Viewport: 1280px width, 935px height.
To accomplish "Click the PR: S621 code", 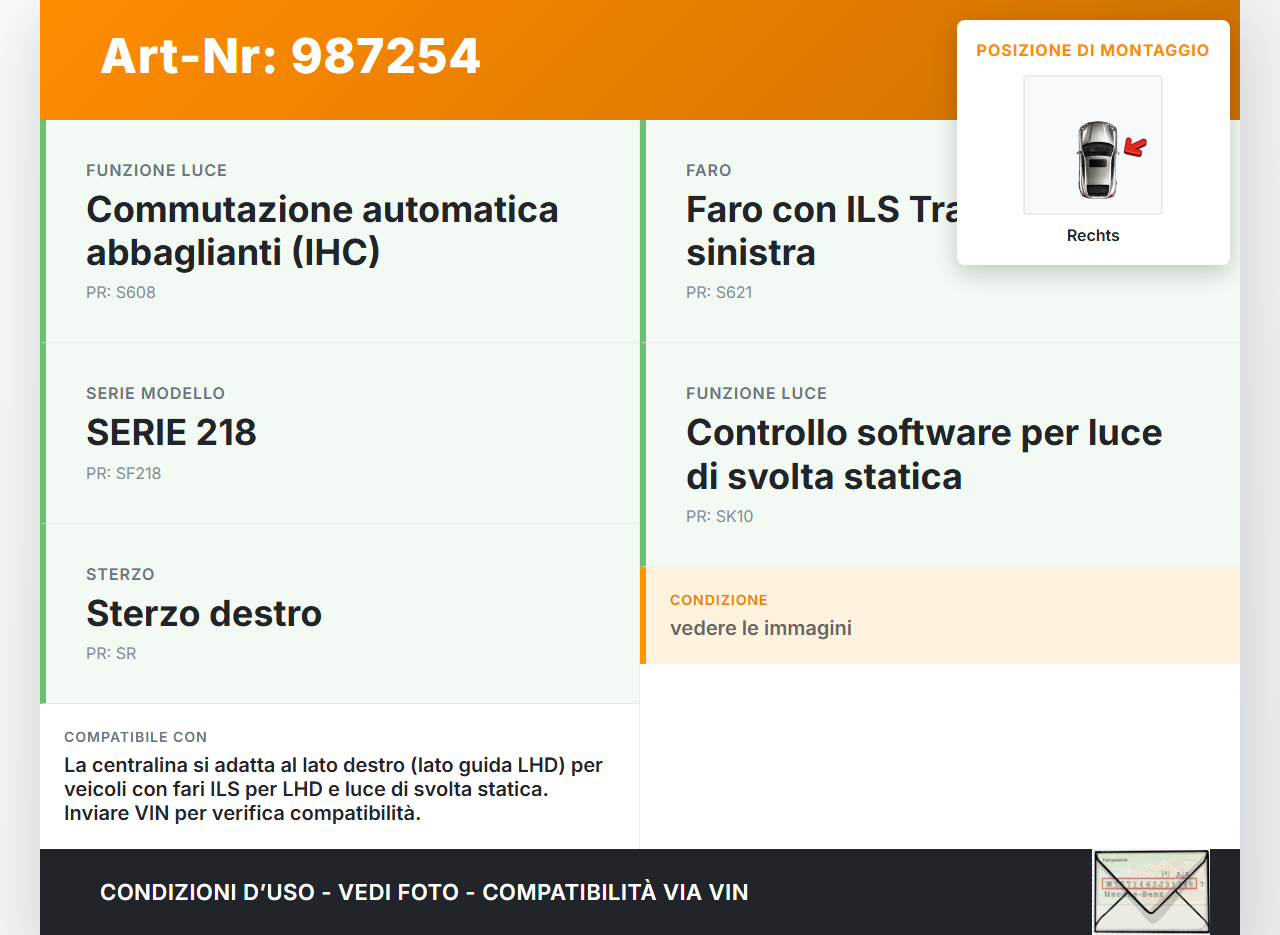I will pos(719,293).
